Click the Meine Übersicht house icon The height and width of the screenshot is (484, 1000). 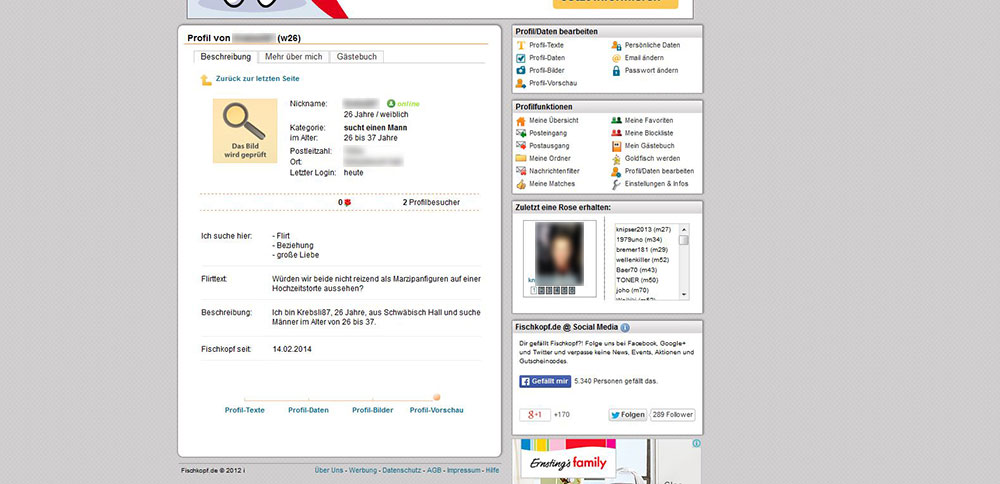tap(520, 120)
